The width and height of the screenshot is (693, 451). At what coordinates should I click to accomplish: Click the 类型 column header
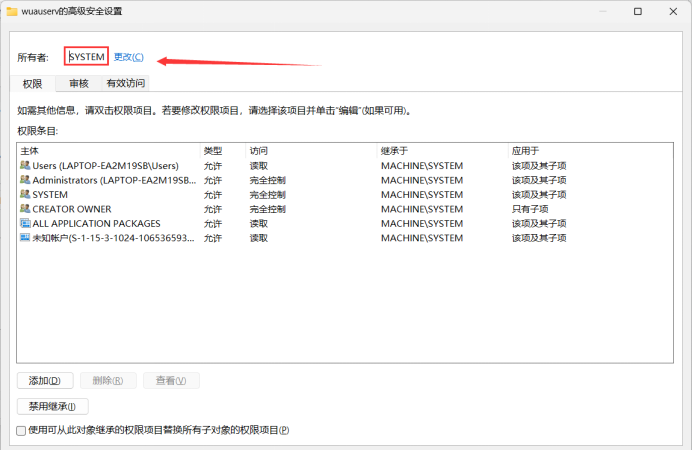213,151
